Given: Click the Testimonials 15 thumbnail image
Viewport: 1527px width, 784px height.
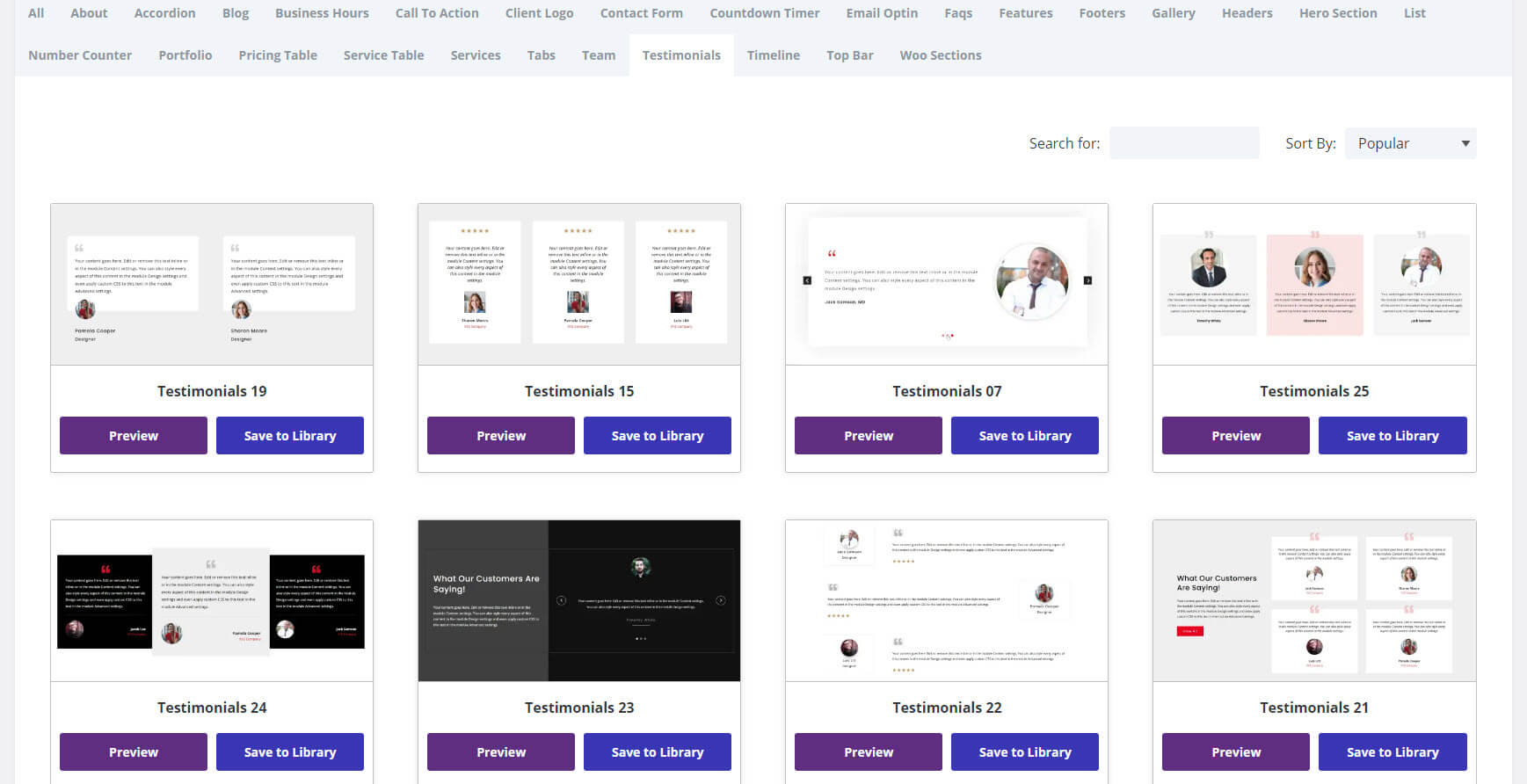Looking at the screenshot, I should pyautogui.click(x=579, y=285).
